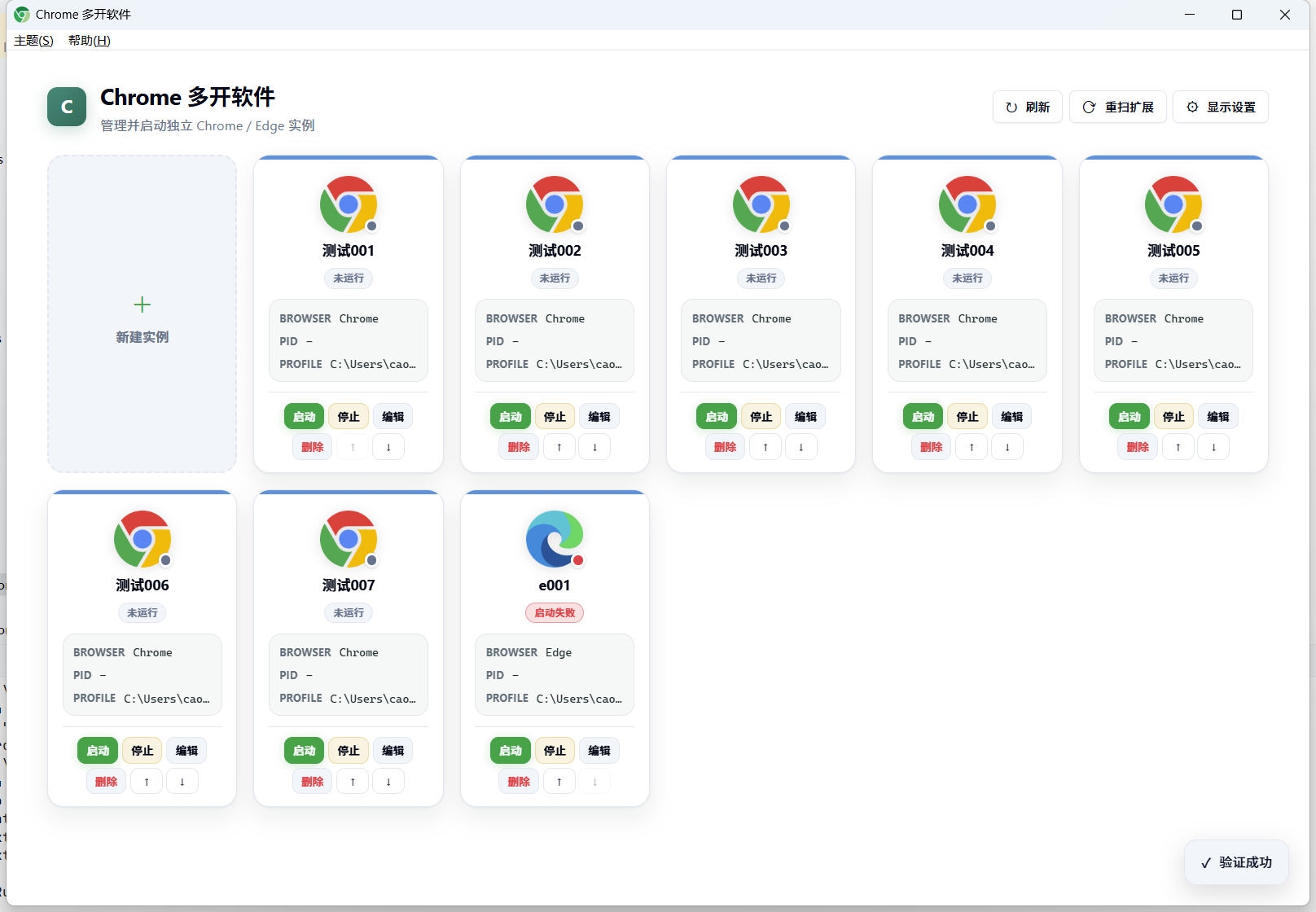Move 测试007 up with the up arrow
Viewport: 1316px width, 912px height.
pyautogui.click(x=353, y=782)
